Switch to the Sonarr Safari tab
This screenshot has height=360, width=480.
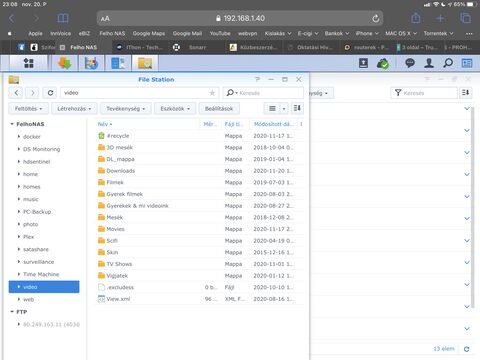click(x=197, y=47)
